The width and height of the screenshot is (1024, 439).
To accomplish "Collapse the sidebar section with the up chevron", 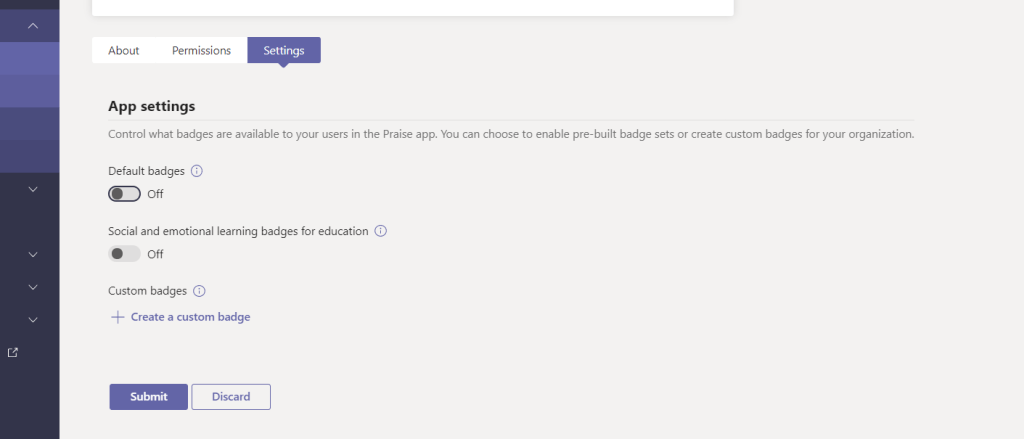I will [x=33, y=25].
